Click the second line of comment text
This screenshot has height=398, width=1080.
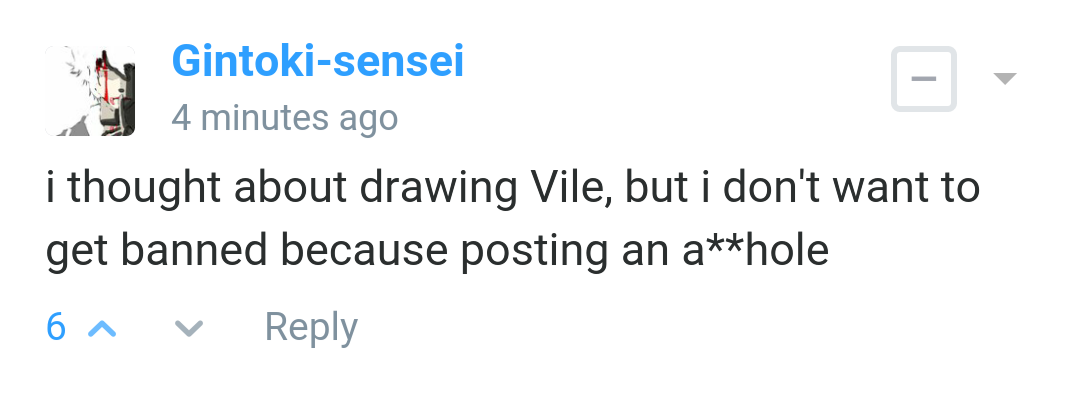click(437, 251)
